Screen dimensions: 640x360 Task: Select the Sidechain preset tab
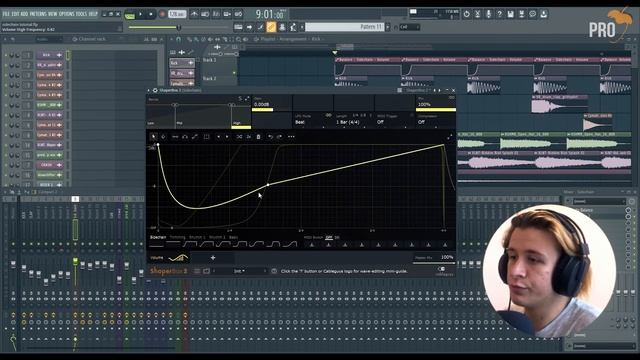coord(158,237)
